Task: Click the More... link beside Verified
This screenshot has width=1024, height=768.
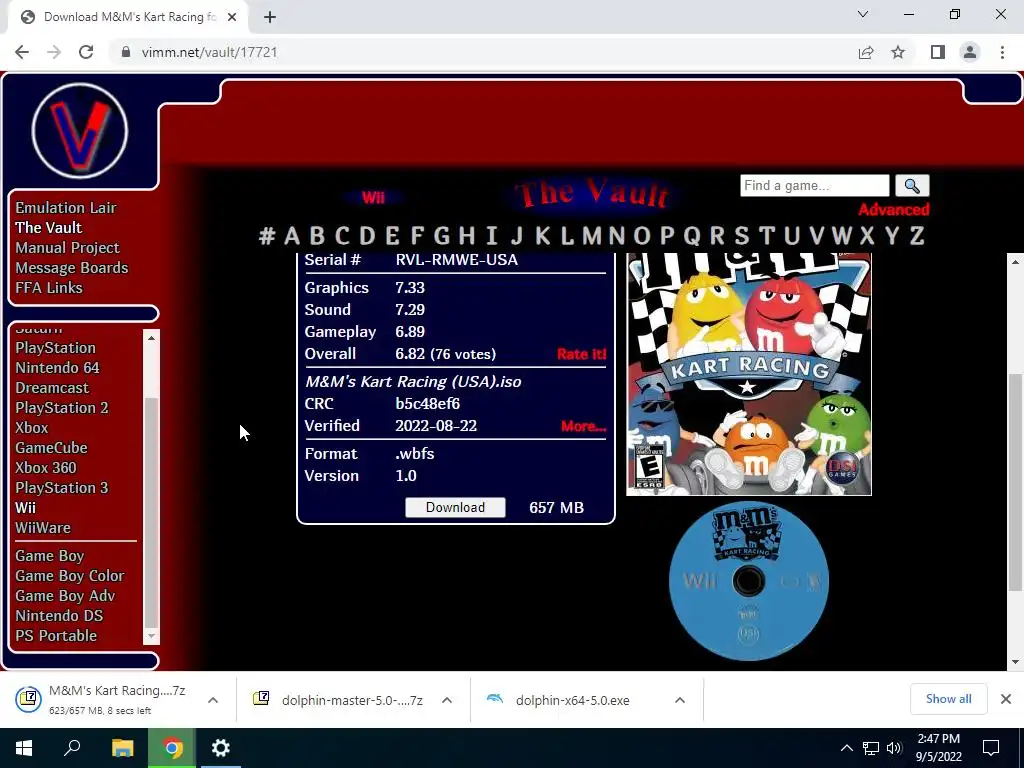Action: (x=583, y=426)
